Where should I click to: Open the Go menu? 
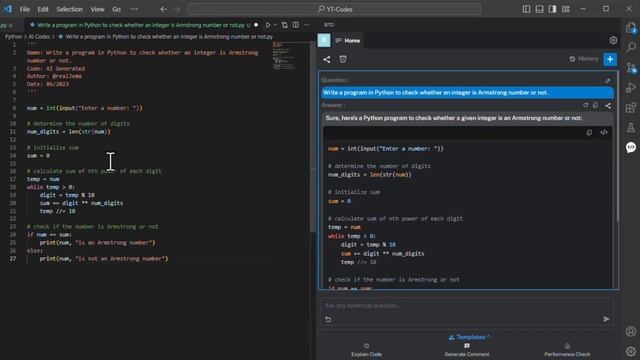point(116,9)
